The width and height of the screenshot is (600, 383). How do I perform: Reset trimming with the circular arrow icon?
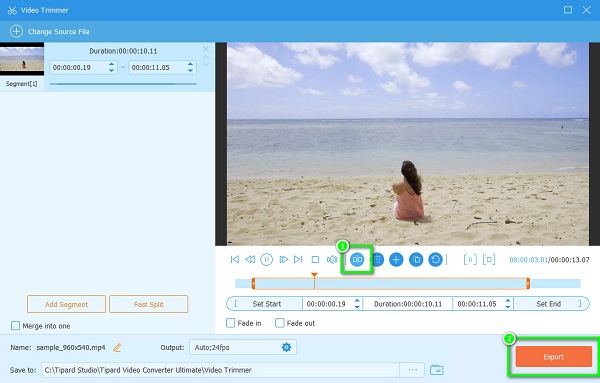click(x=435, y=260)
